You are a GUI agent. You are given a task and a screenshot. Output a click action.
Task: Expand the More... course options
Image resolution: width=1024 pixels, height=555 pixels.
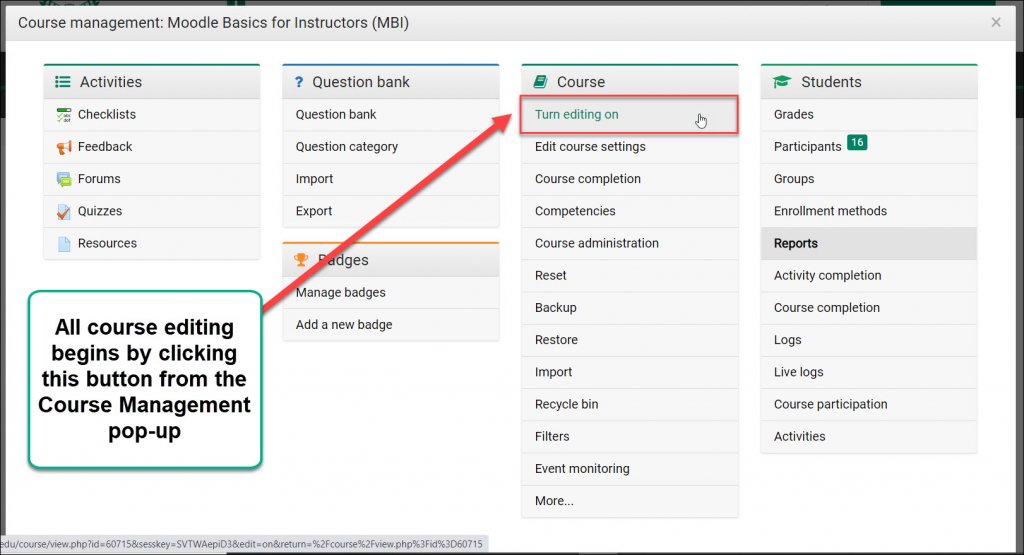pyautogui.click(x=554, y=501)
